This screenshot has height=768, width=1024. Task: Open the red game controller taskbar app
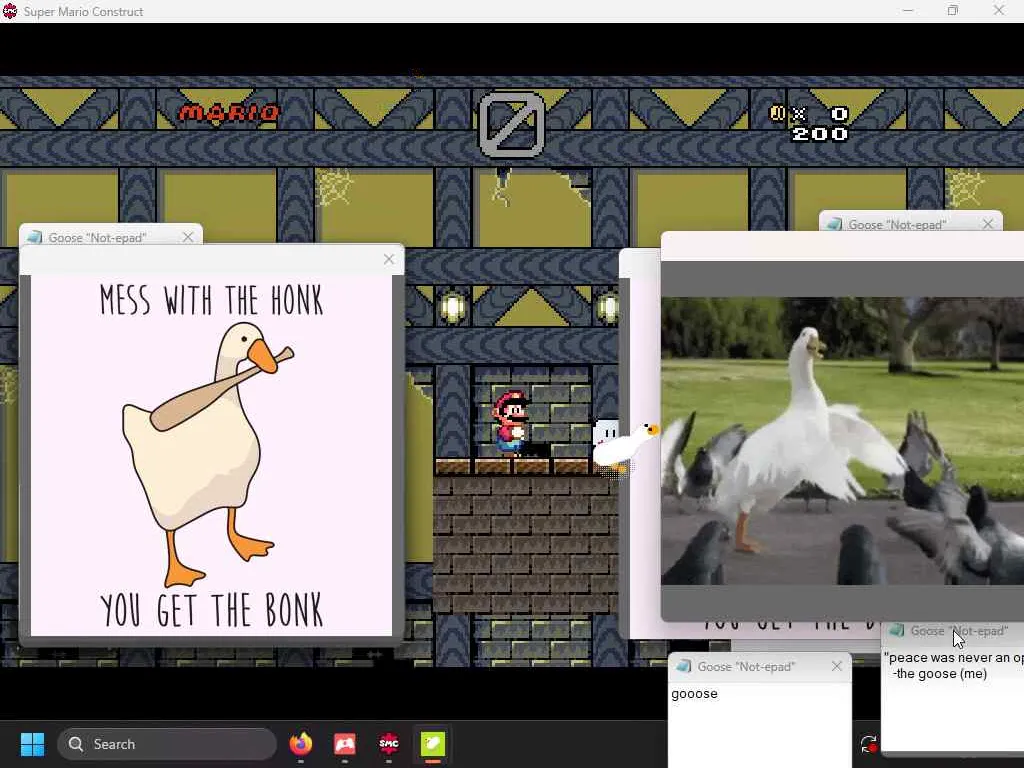345,744
